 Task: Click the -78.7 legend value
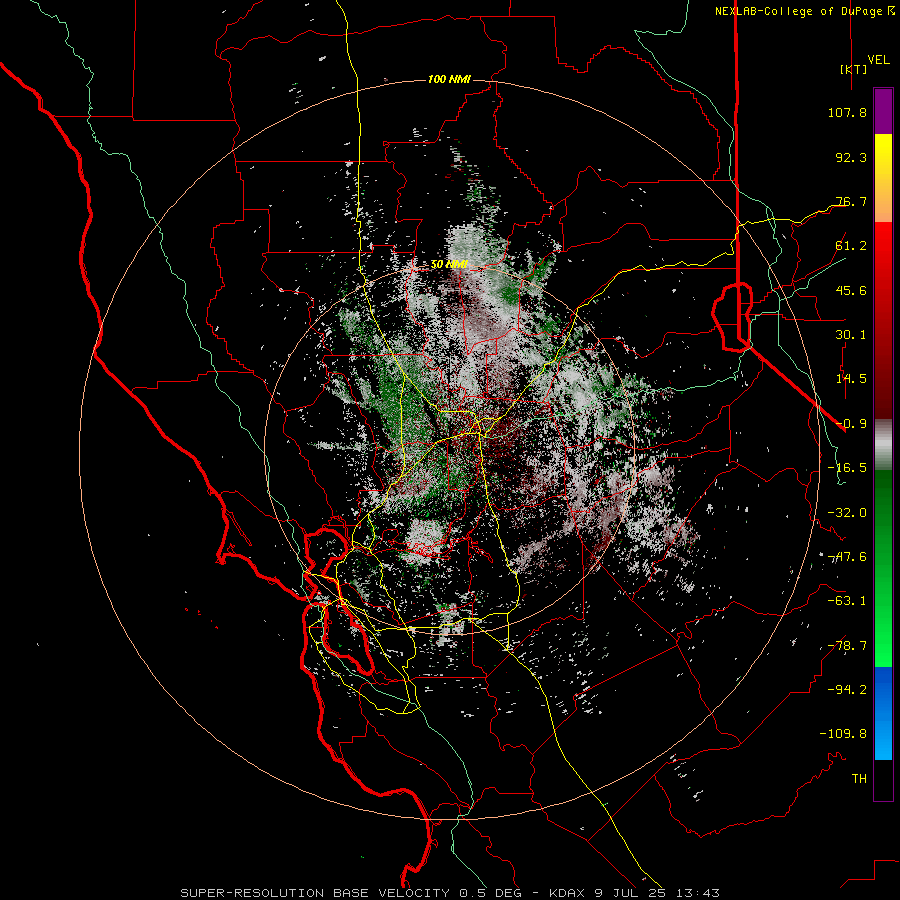coord(847,646)
